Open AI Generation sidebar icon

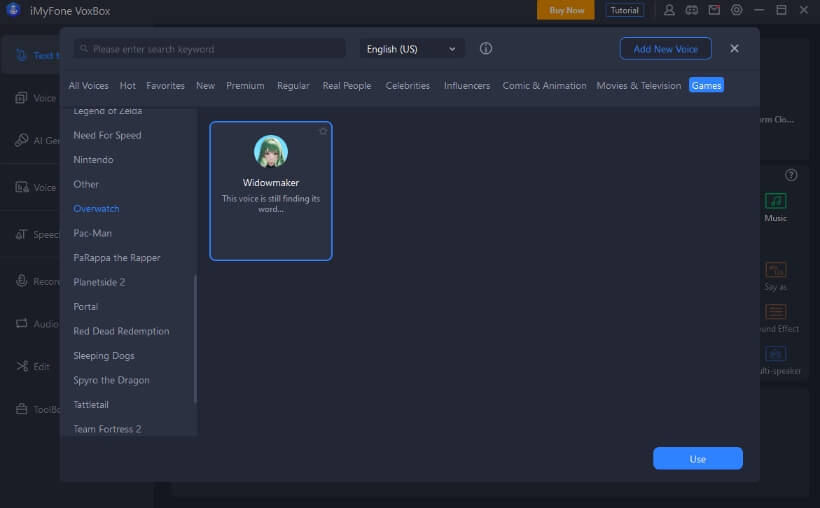point(21,140)
